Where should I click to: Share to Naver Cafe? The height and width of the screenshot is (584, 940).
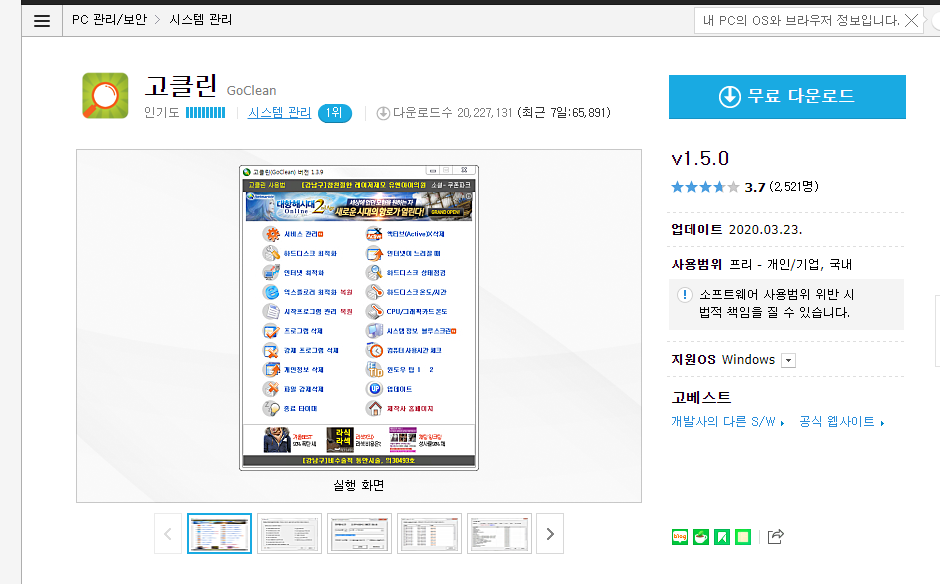pyautogui.click(x=701, y=537)
